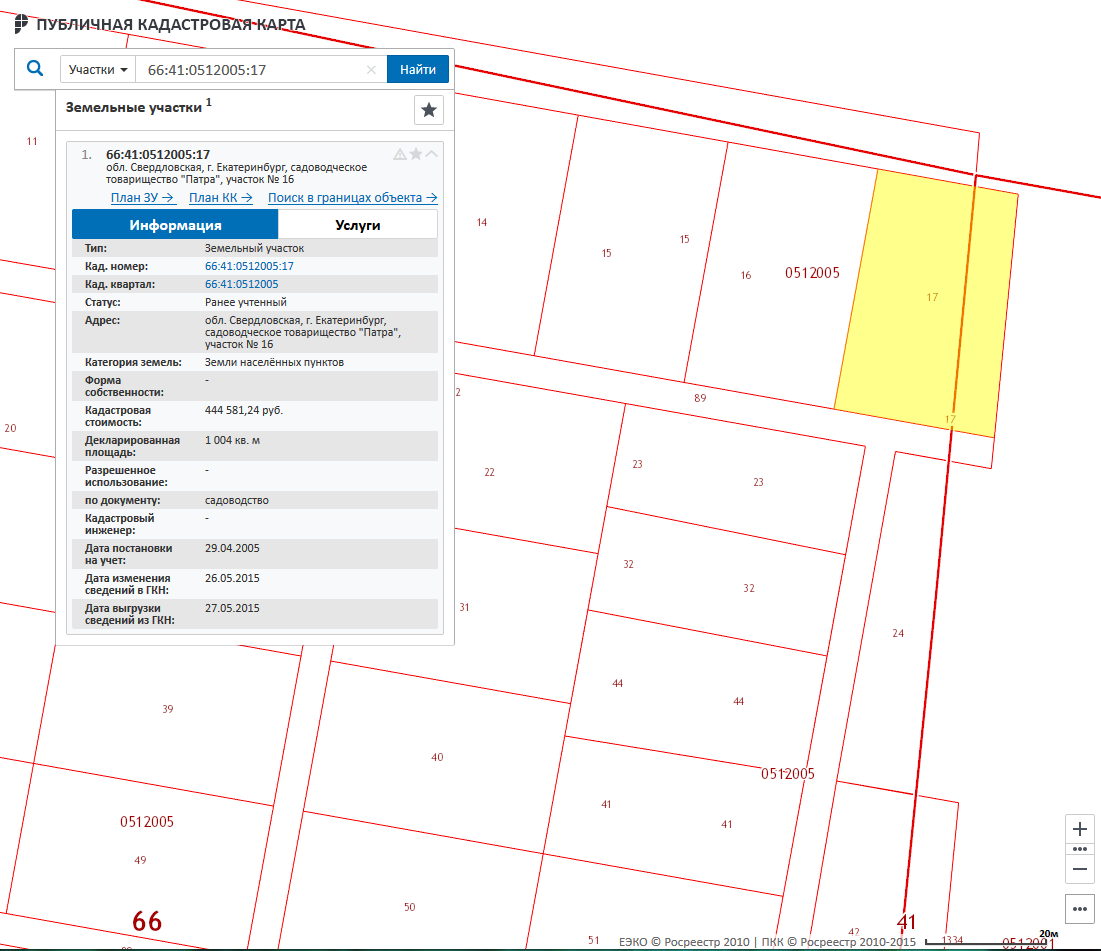The height and width of the screenshot is (951, 1101).
Task: Add parcel 66:41:0512005:17 to favorites
Action: tap(416, 154)
